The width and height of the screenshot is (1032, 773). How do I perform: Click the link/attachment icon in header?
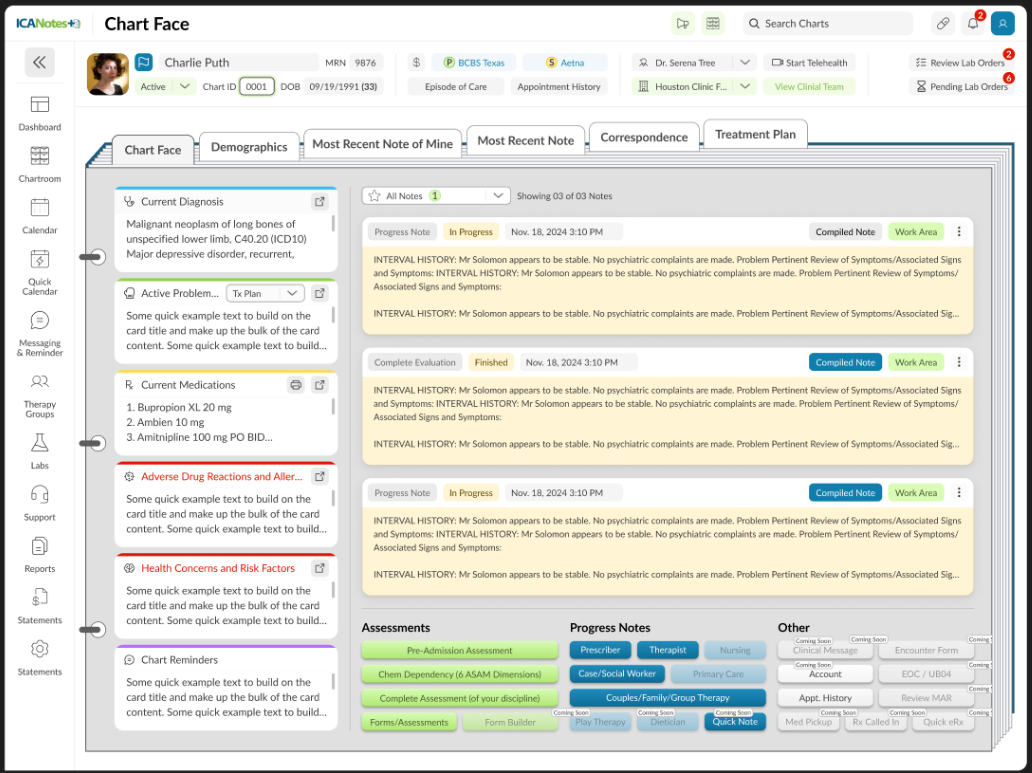[942, 24]
